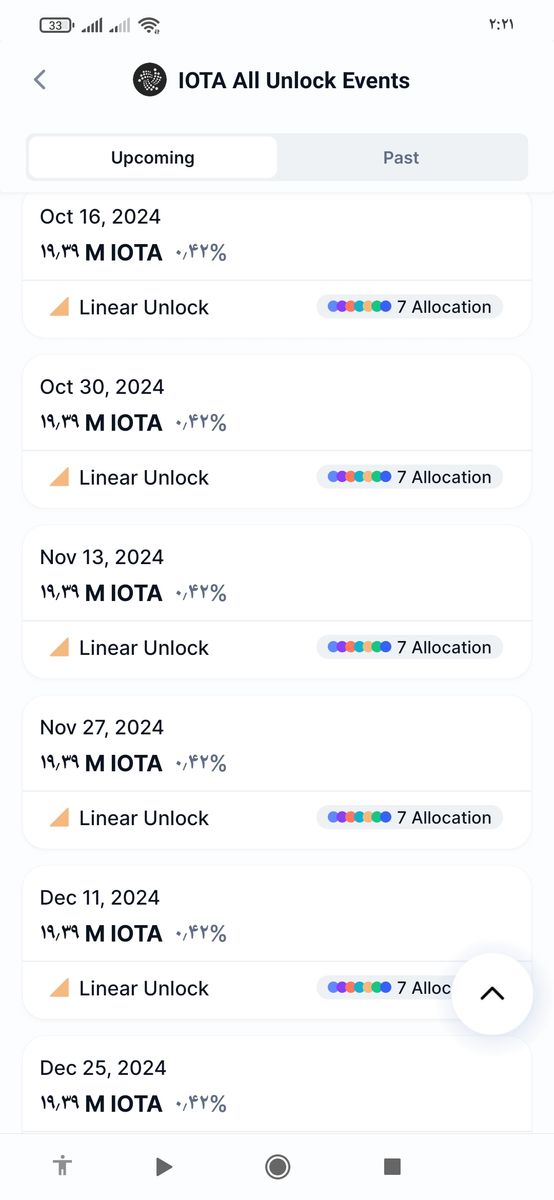Screen dimensions: 554x1200
Task: Expand 7 Allocation badge for Oct 30, 2024
Action: pos(410,477)
